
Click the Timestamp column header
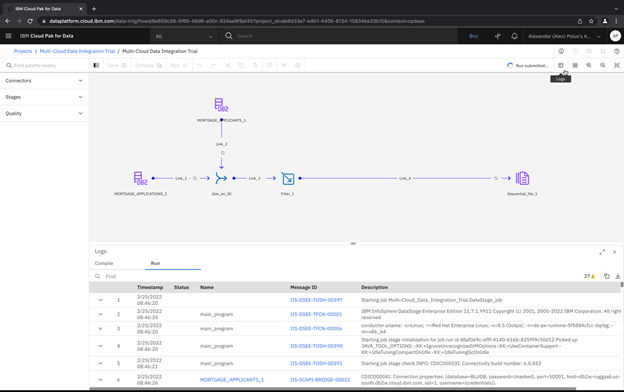(x=150, y=287)
